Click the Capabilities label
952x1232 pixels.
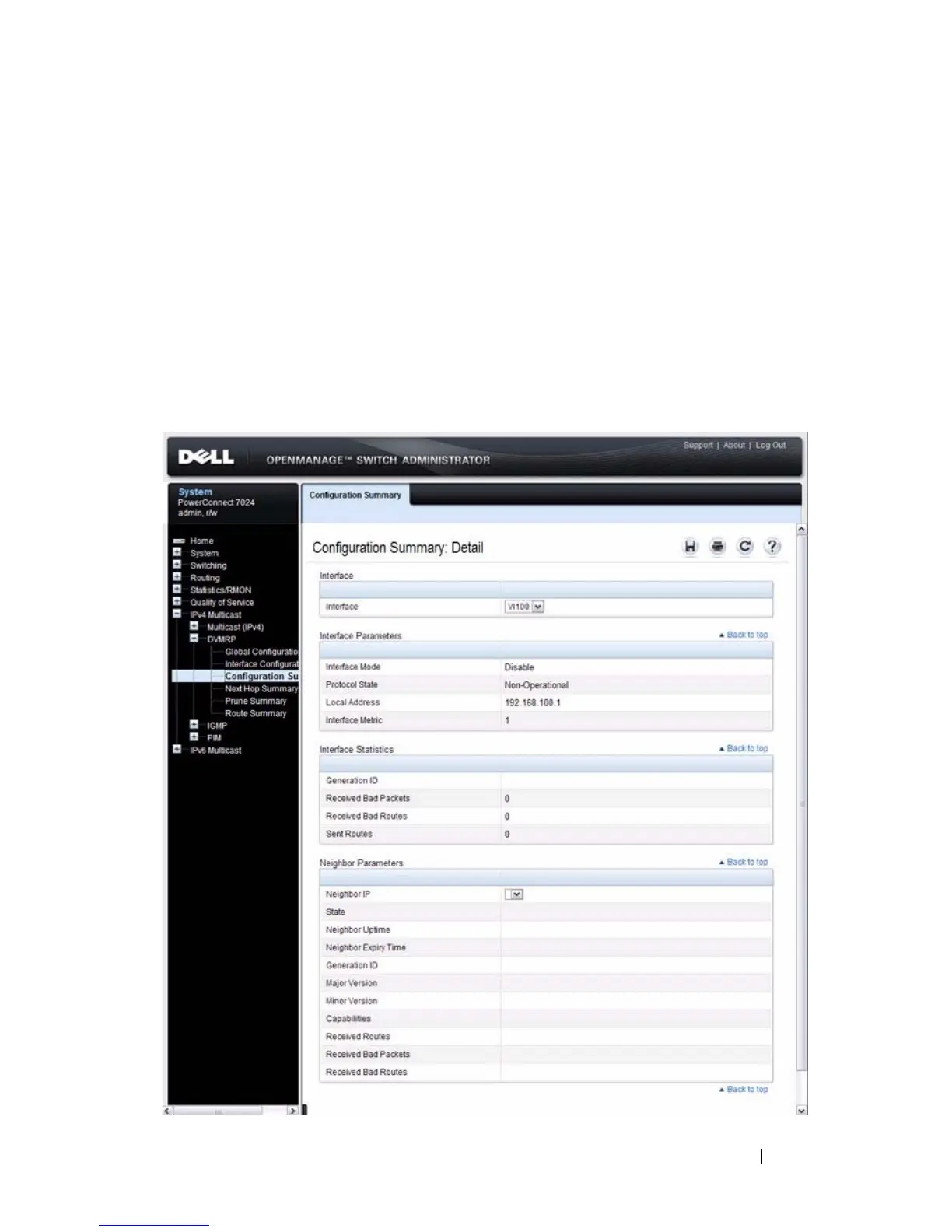(348, 1019)
